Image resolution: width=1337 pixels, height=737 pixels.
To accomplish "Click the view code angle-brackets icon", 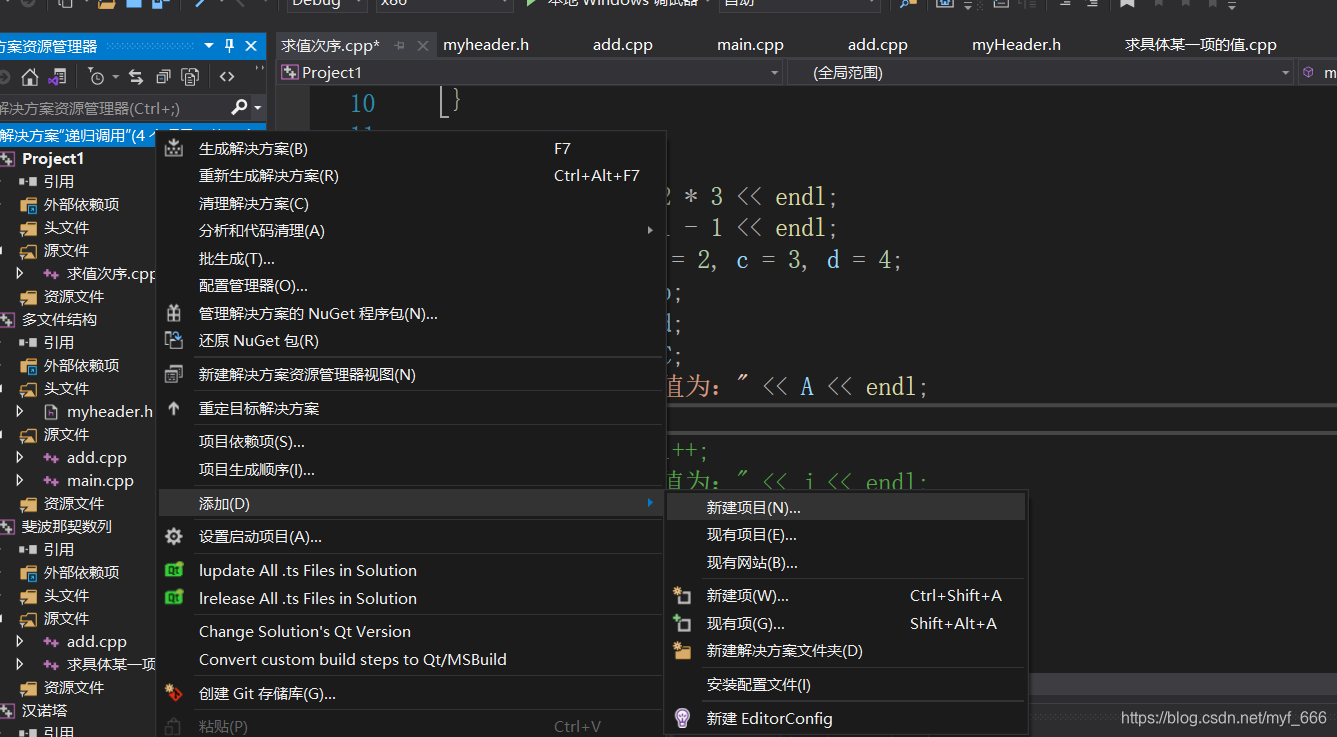I will pos(227,77).
